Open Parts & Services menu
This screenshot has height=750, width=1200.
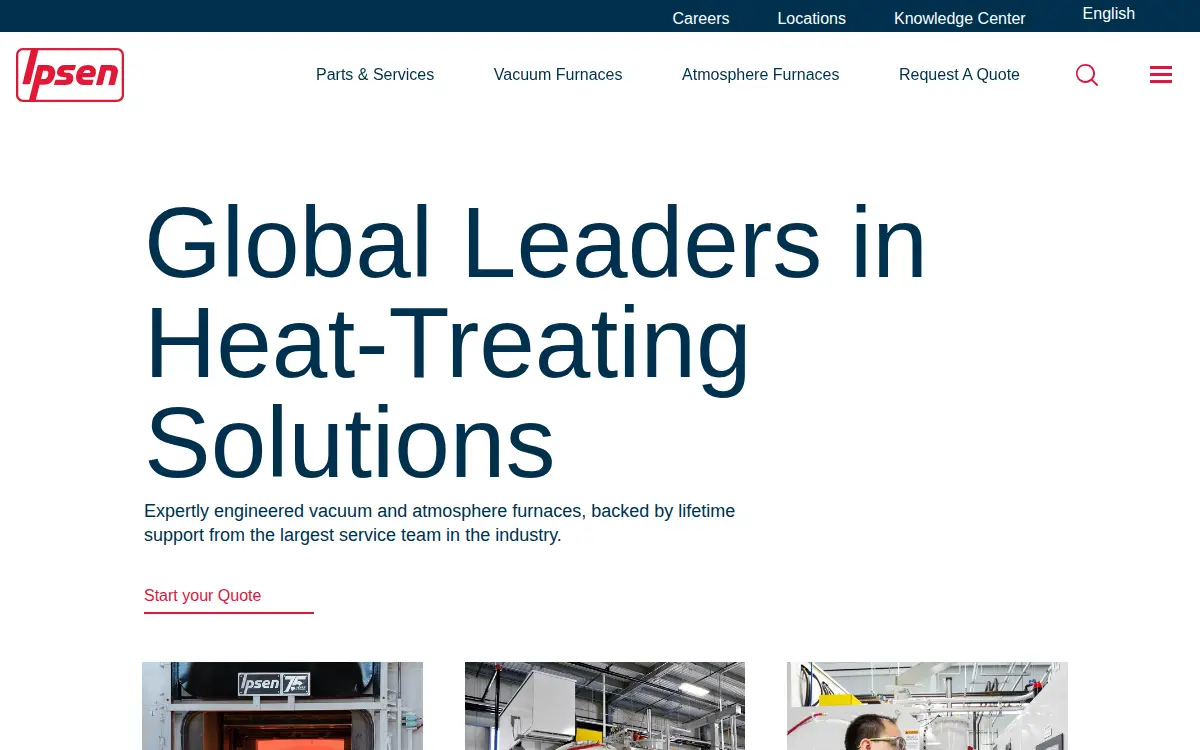point(375,75)
